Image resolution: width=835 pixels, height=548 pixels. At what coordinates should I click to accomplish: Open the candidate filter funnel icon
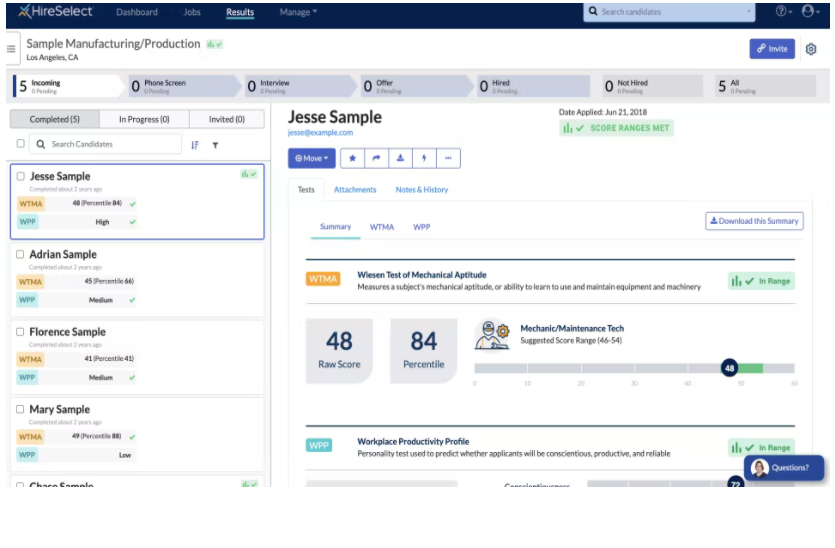click(x=215, y=145)
